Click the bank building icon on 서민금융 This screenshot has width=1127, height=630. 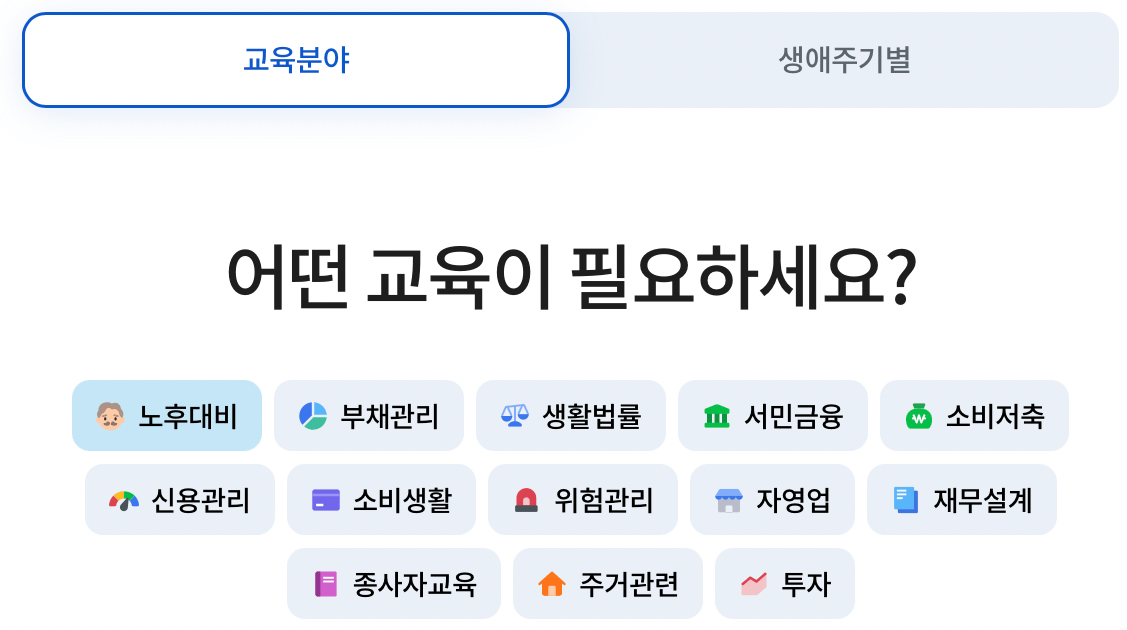tap(718, 416)
